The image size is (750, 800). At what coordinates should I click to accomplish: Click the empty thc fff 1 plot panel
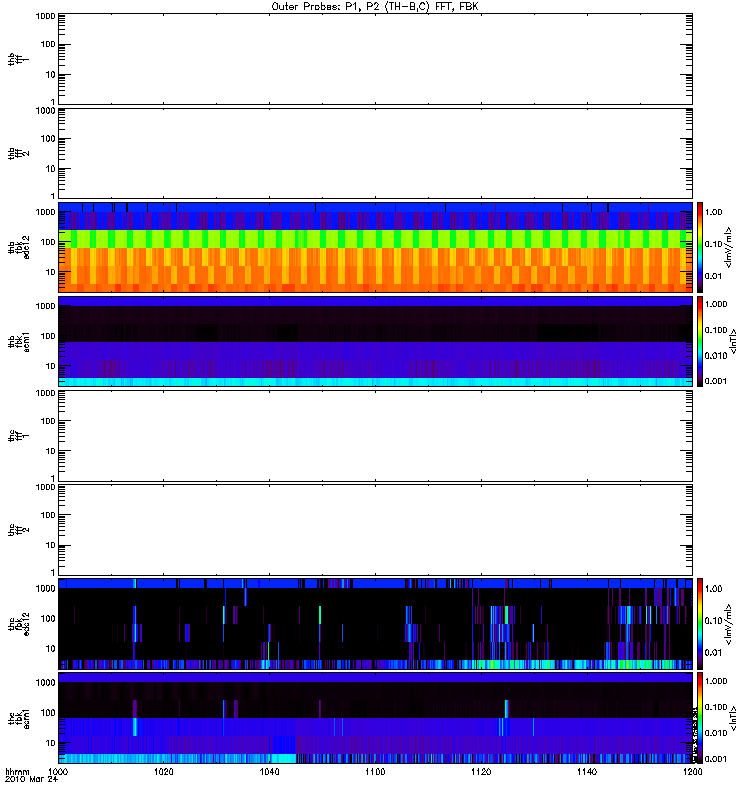(375, 436)
